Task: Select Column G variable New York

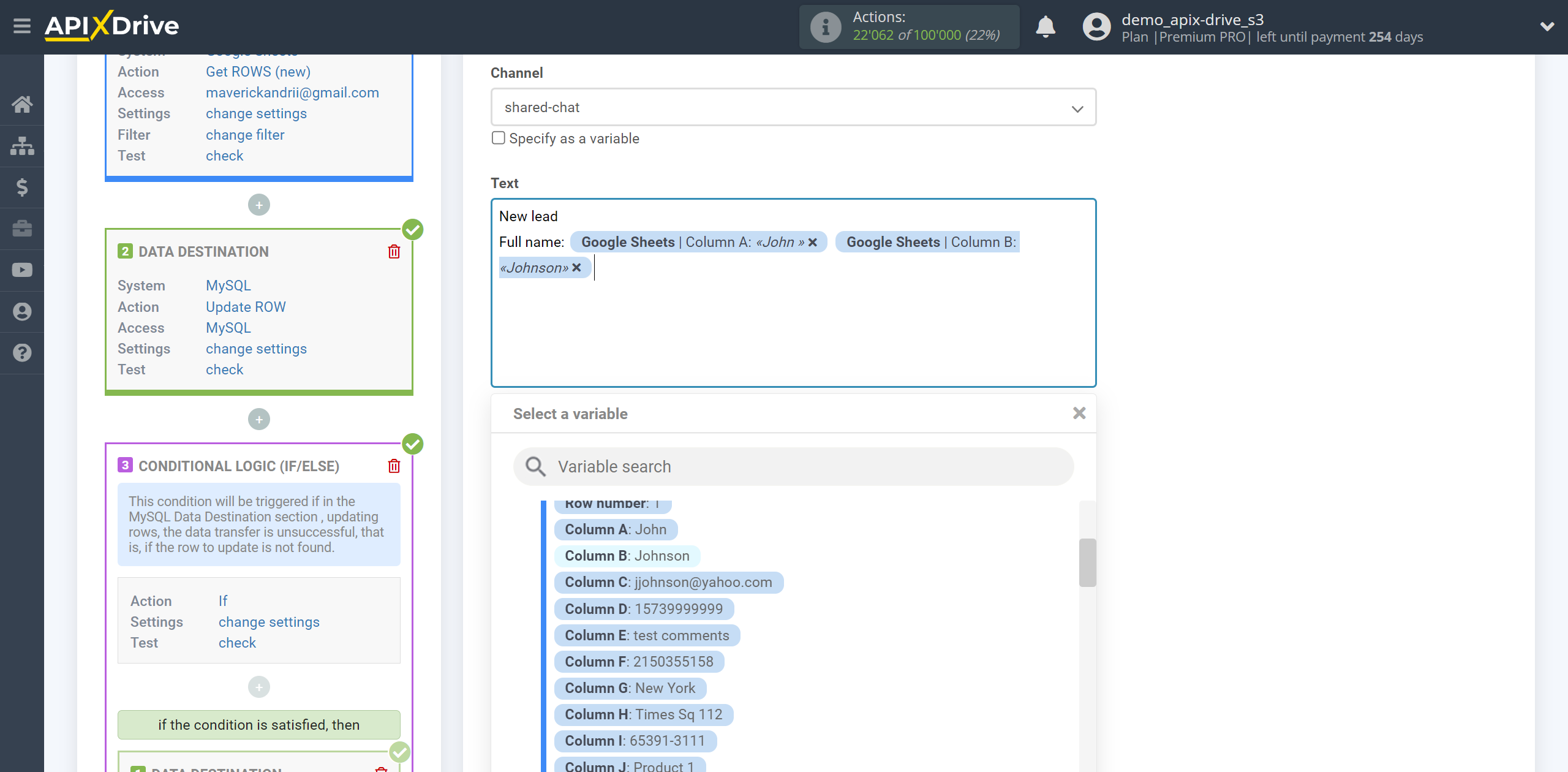Action: [x=630, y=687]
